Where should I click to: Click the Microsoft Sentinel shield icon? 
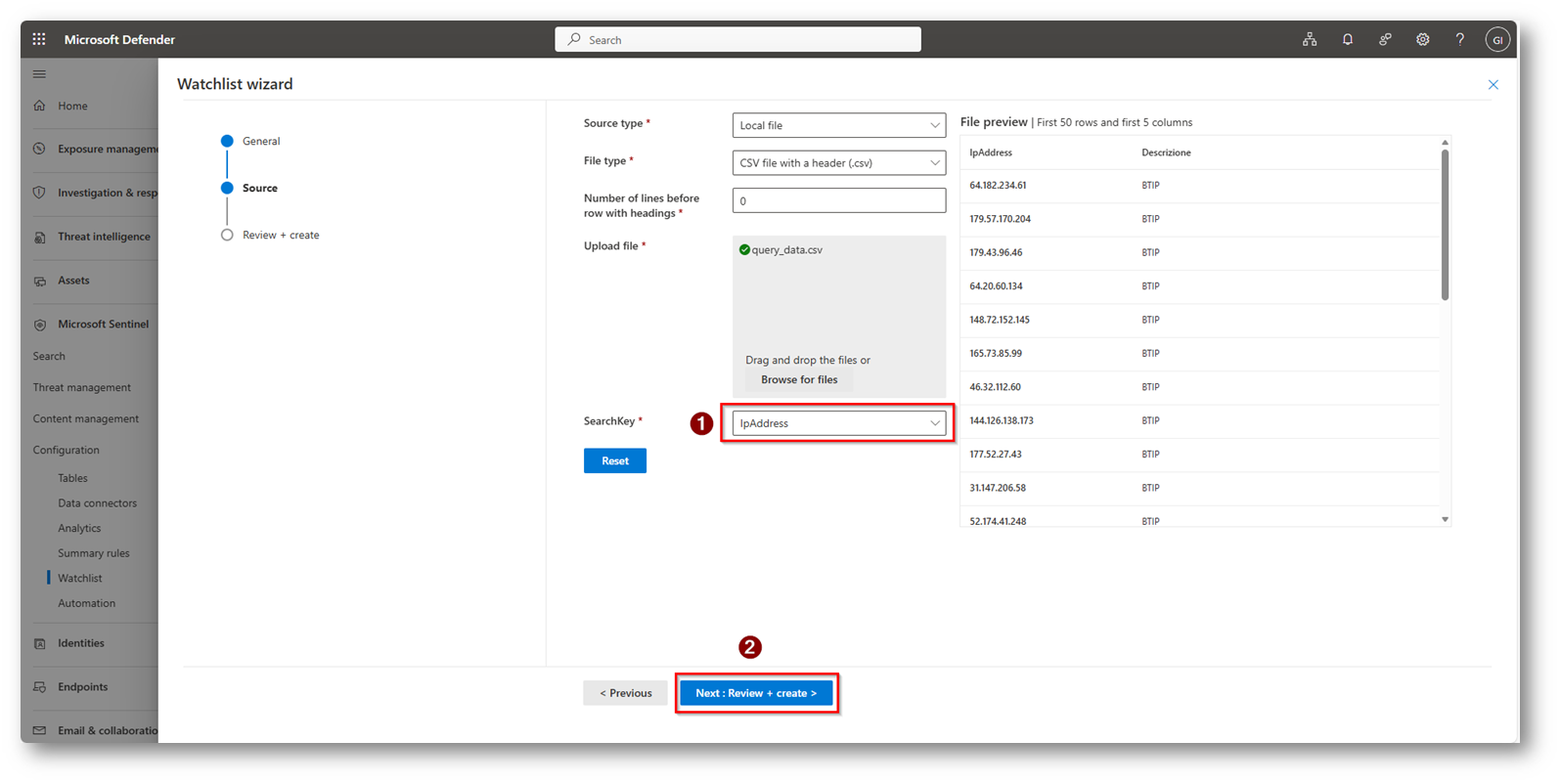click(x=40, y=325)
